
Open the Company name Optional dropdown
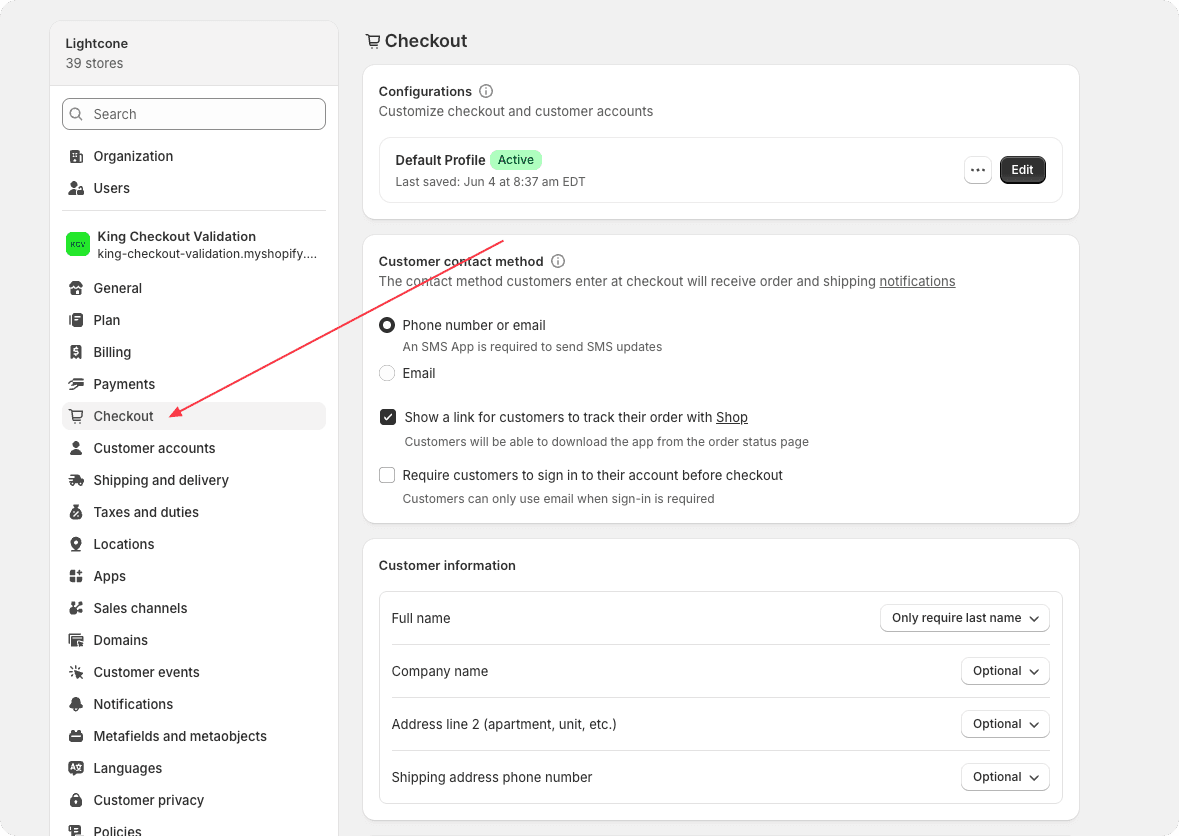[x=1005, y=671]
